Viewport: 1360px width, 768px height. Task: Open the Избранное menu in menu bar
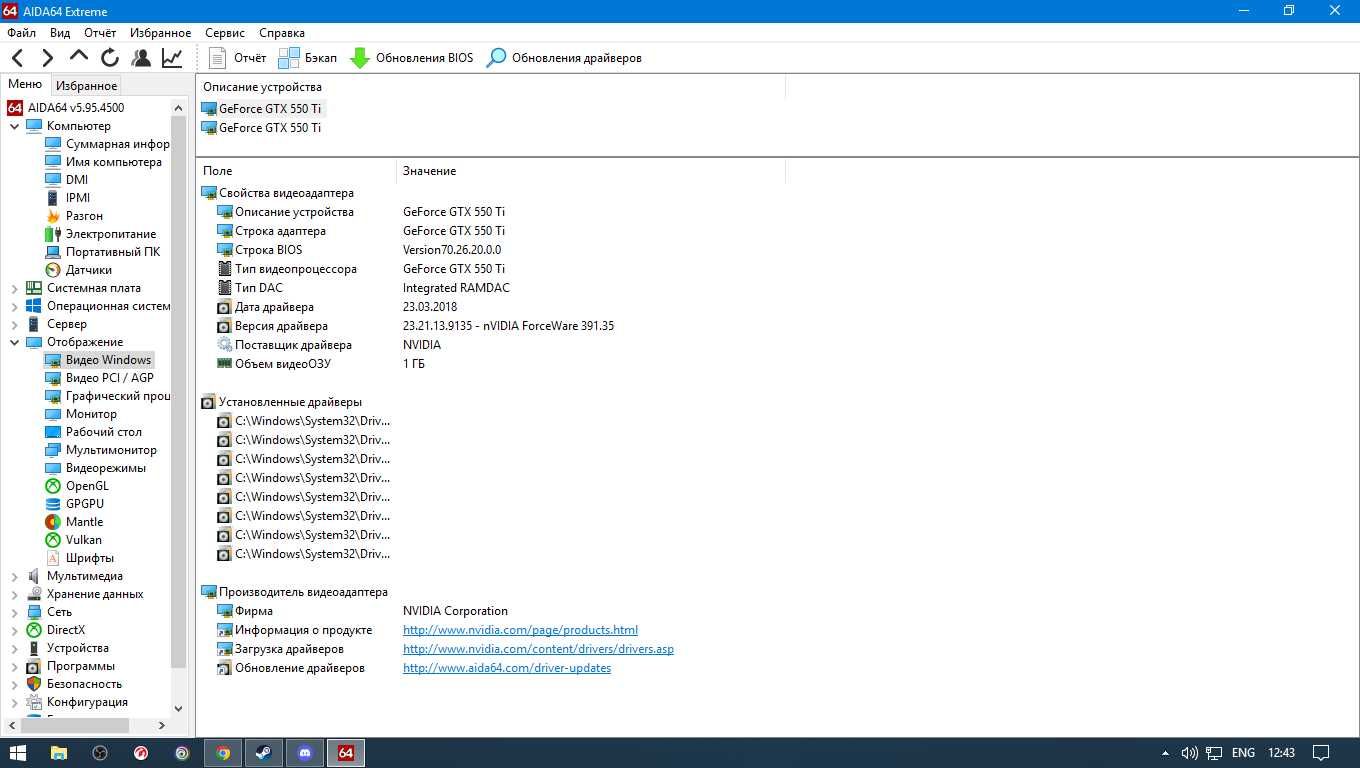pyautogui.click(x=160, y=33)
